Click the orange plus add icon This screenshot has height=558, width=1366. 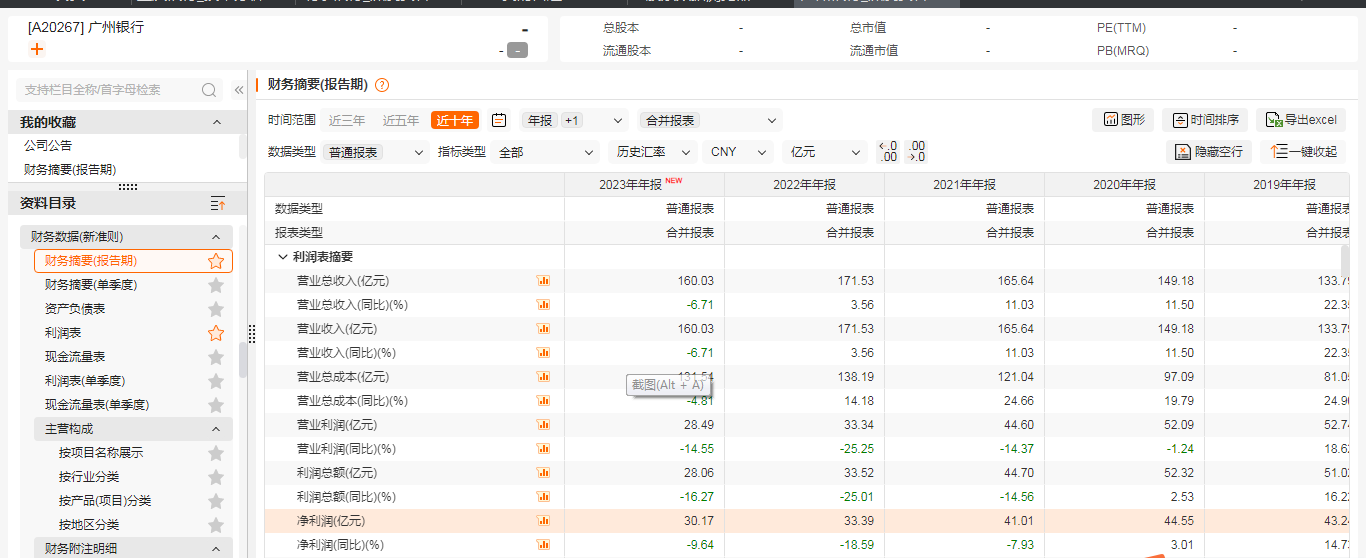pos(38,49)
